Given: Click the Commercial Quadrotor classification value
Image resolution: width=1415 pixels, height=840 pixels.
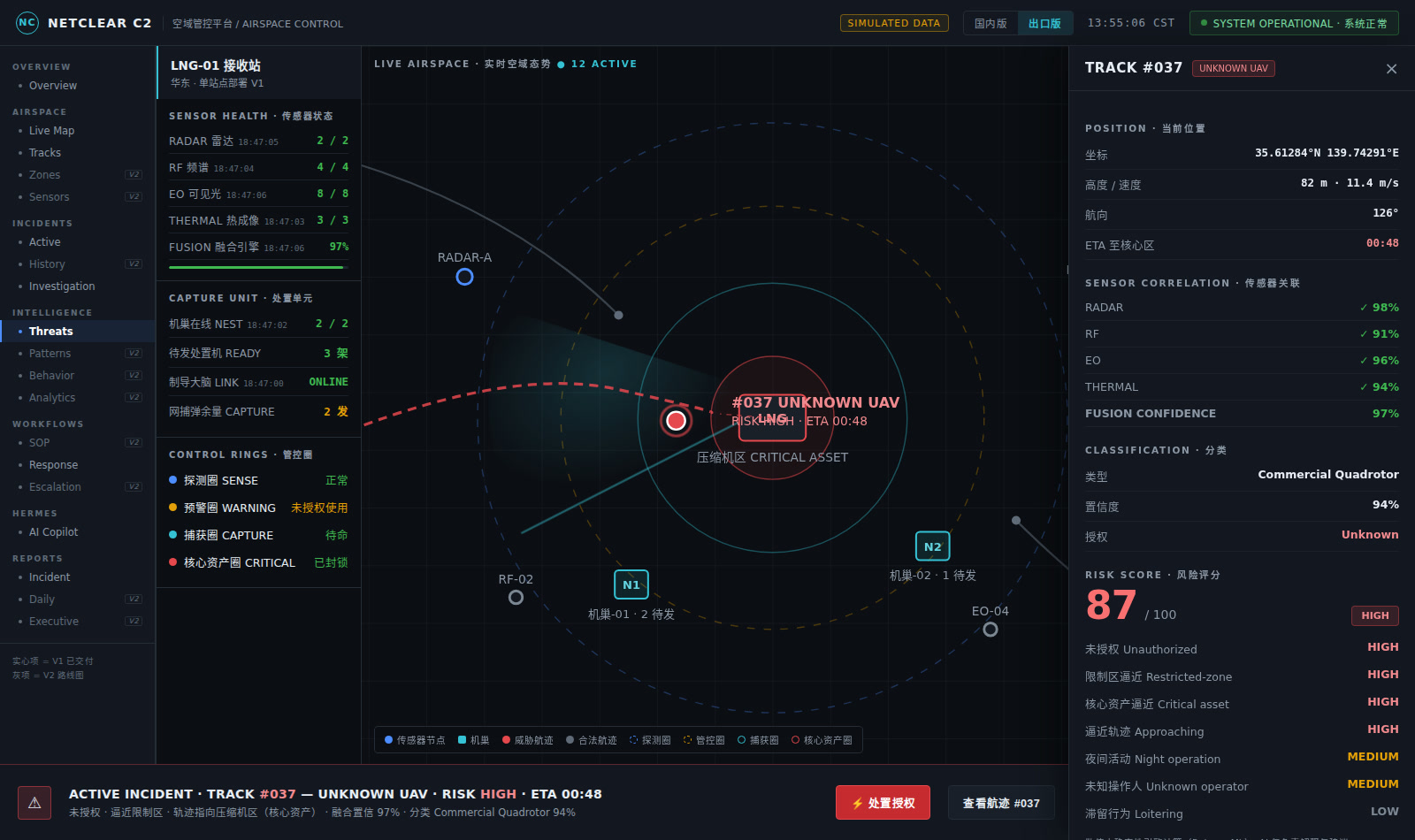Looking at the screenshot, I should click(1328, 475).
